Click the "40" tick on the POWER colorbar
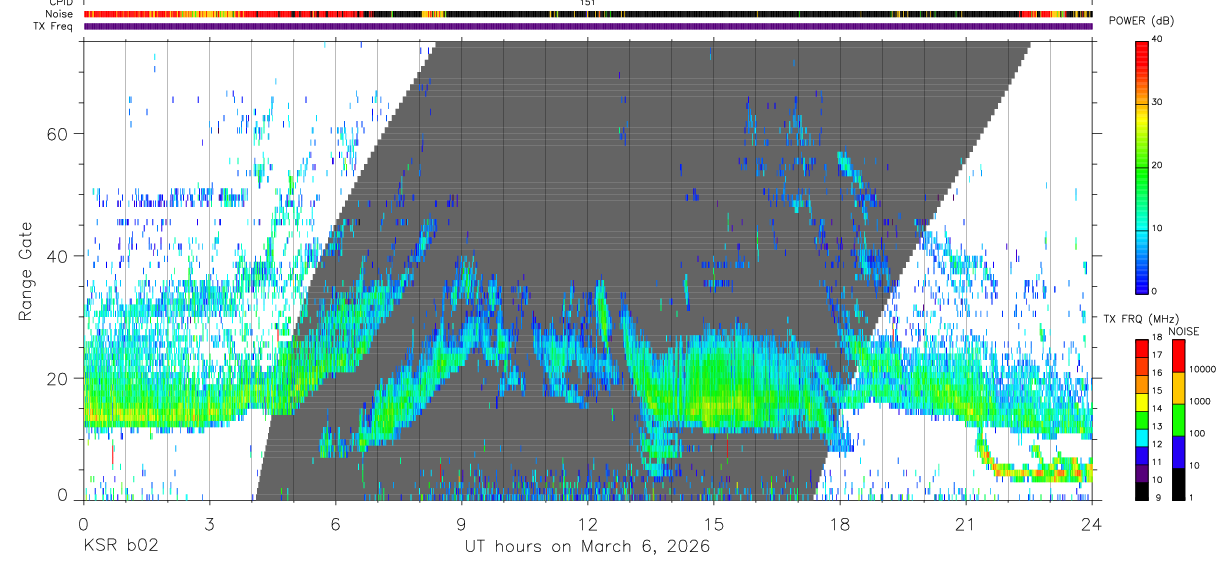The height and width of the screenshot is (567, 1228). pyautogui.click(x=1156, y=40)
